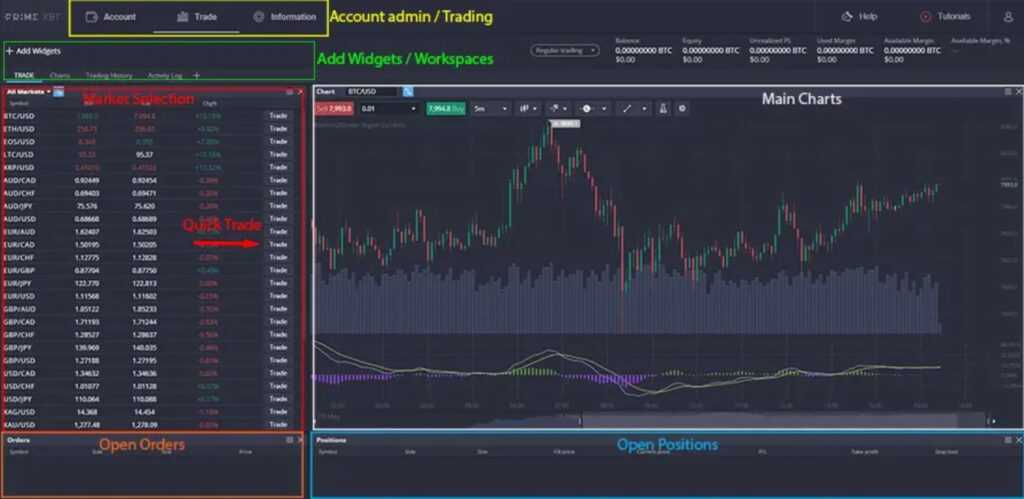Close the markets widget

point(300,92)
